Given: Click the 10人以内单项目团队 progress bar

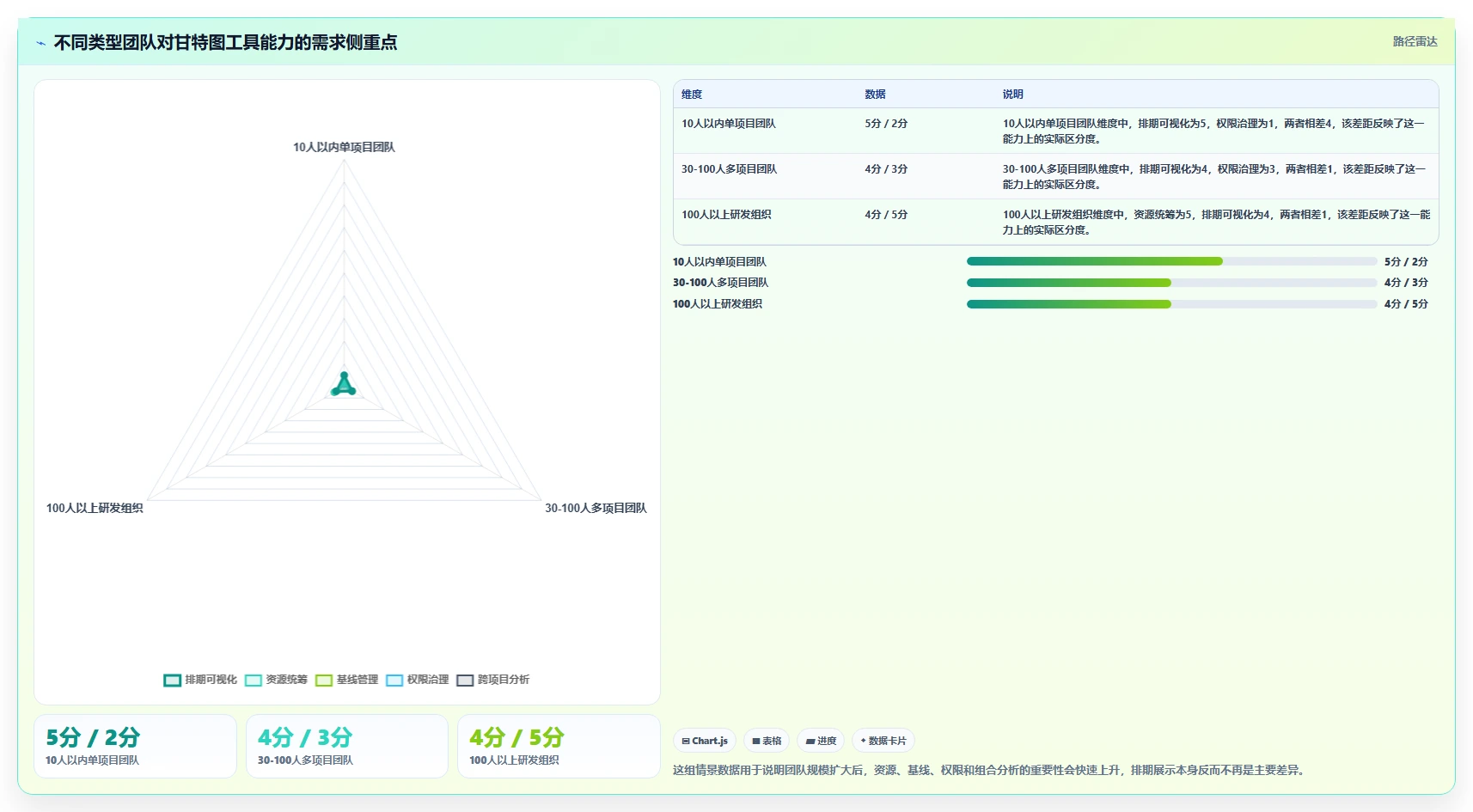Looking at the screenshot, I should [1171, 261].
